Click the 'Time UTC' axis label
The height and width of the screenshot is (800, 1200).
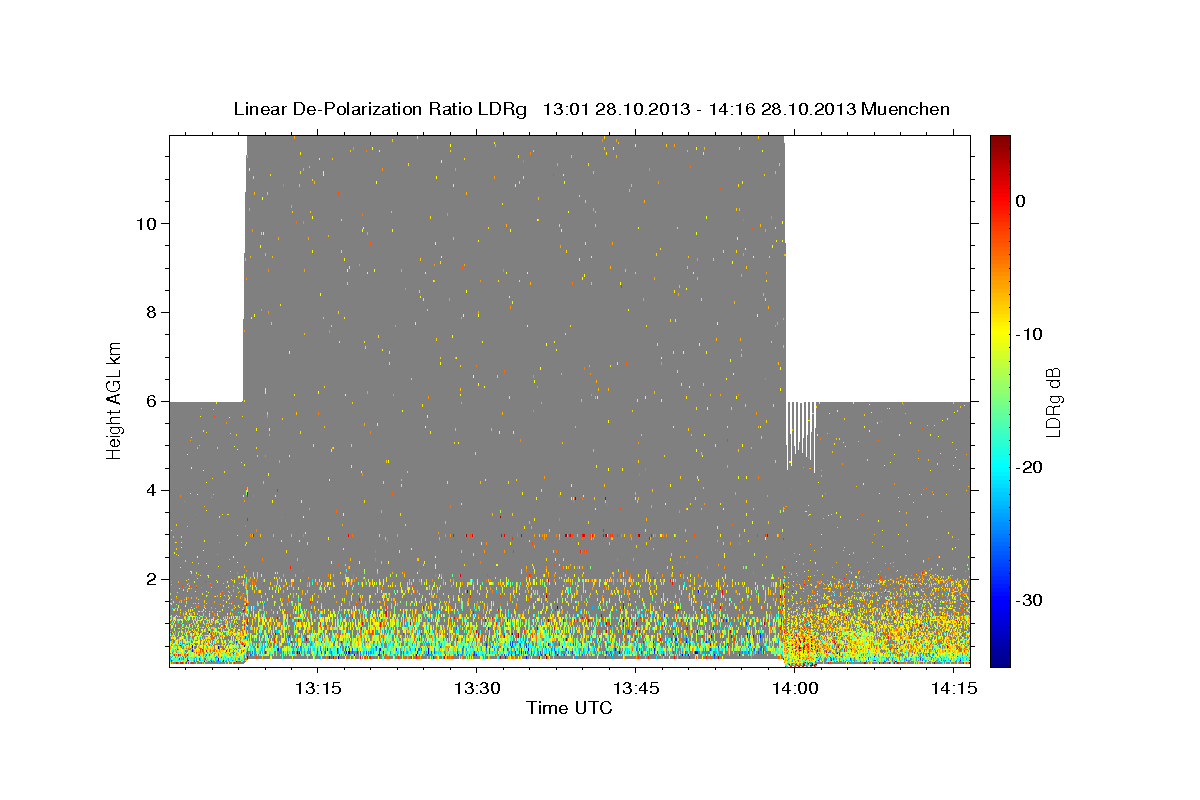click(569, 708)
